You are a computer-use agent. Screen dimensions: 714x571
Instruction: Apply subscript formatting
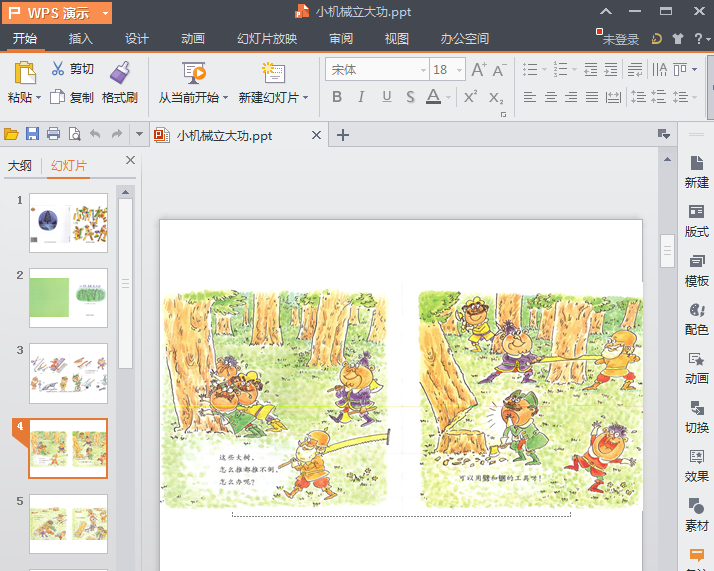[496, 97]
